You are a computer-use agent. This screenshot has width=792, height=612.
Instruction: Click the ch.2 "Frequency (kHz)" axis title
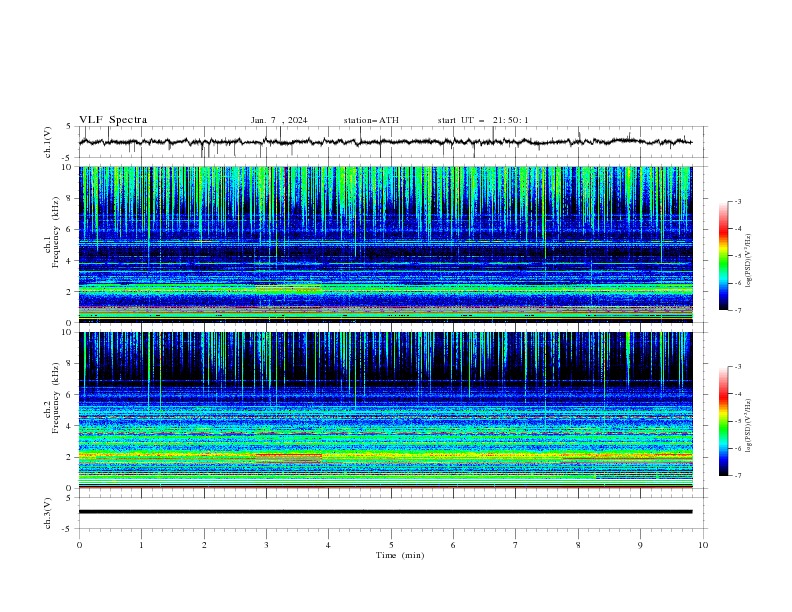[56, 397]
